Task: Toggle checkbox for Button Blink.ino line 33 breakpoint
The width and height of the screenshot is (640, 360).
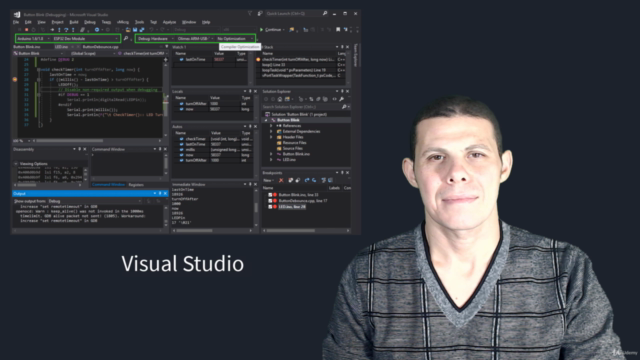Action: pyautogui.click(x=270, y=195)
